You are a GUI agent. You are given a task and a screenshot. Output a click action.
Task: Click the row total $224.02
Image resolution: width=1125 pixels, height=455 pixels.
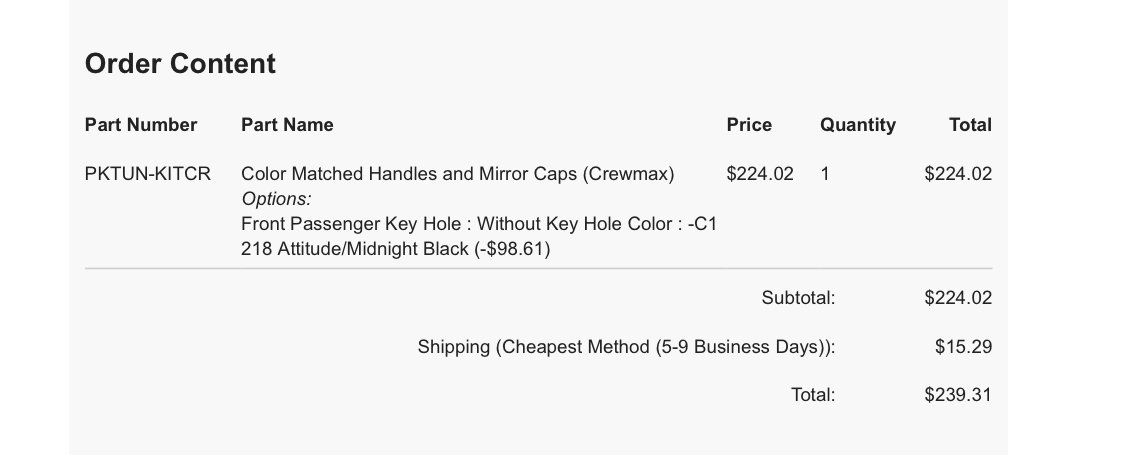pyautogui.click(x=958, y=174)
